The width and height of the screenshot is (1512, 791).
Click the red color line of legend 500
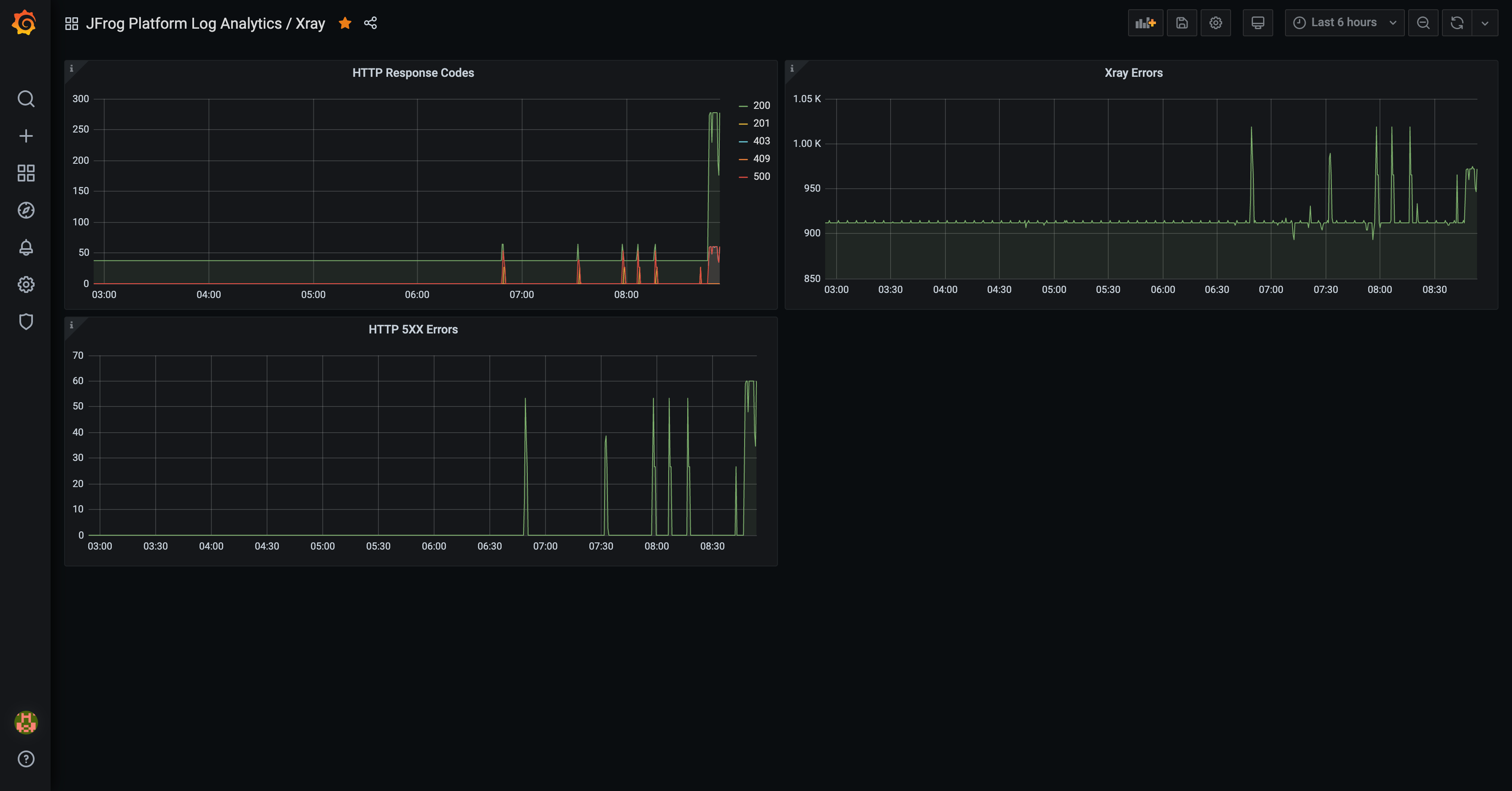pyautogui.click(x=743, y=177)
